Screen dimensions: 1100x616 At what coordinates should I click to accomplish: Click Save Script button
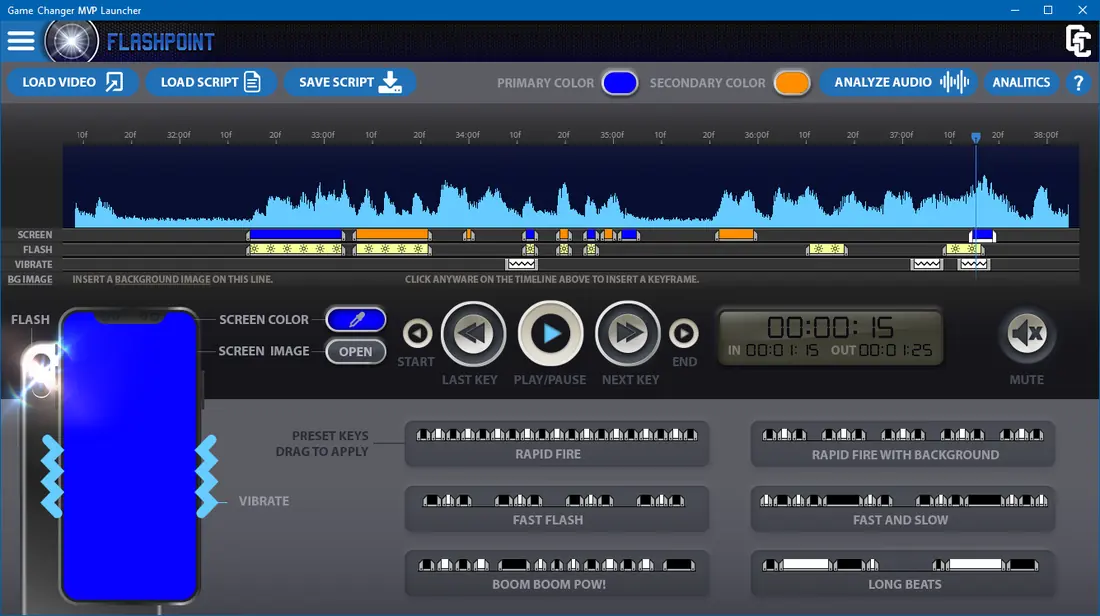tap(349, 82)
